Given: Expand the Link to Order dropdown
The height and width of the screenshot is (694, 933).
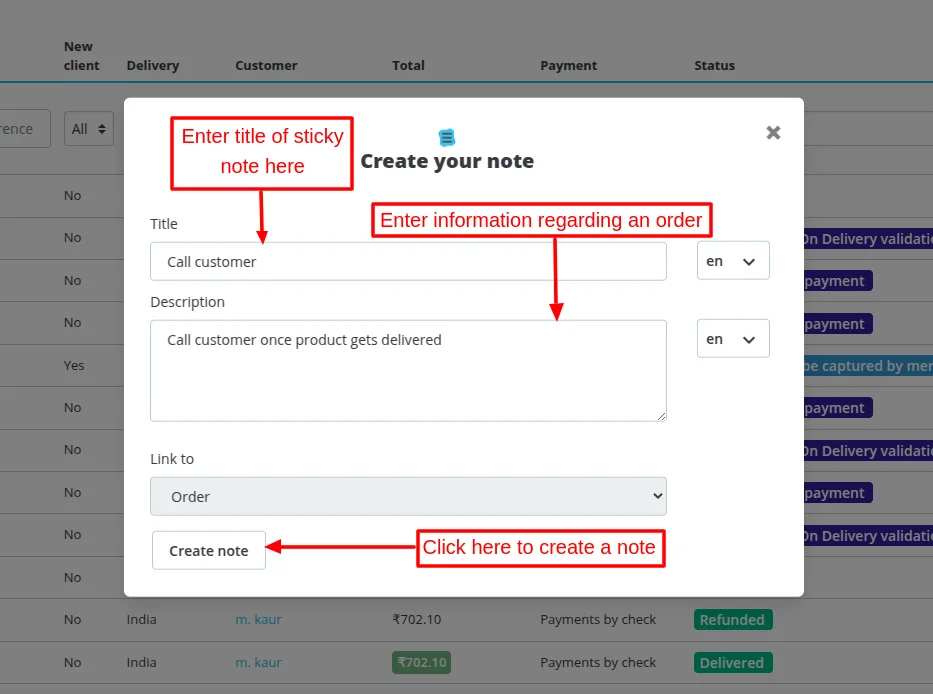Looking at the screenshot, I should tap(408, 496).
